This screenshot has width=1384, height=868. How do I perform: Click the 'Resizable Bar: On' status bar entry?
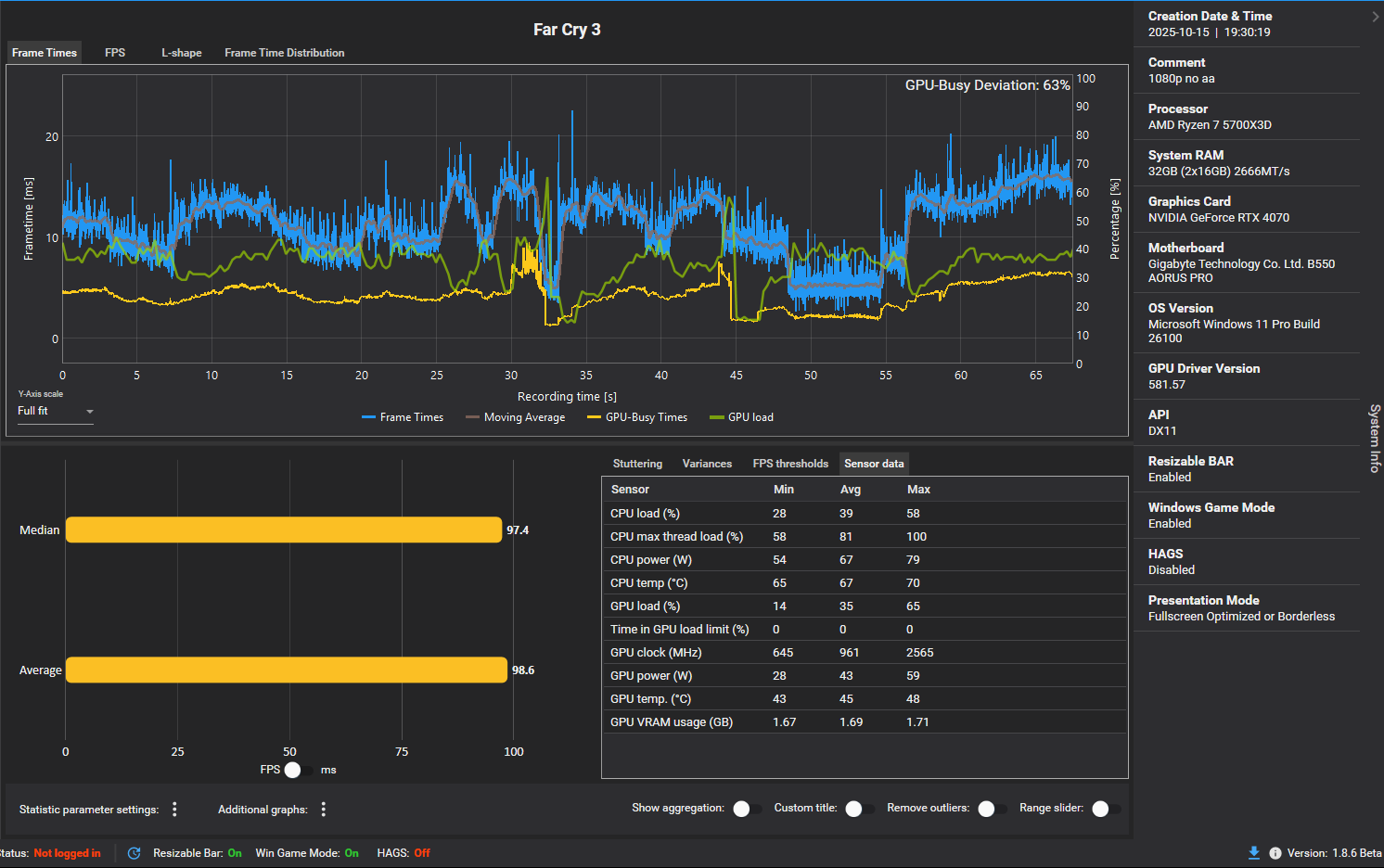[198, 853]
